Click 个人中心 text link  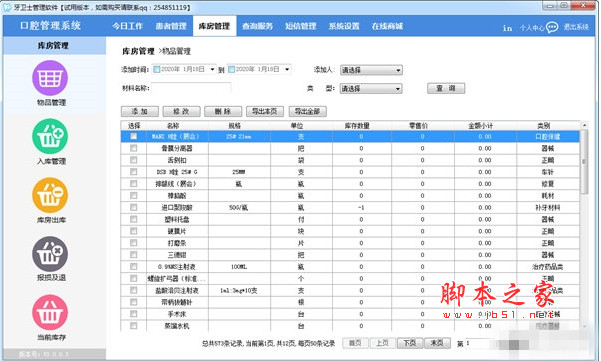pos(532,28)
